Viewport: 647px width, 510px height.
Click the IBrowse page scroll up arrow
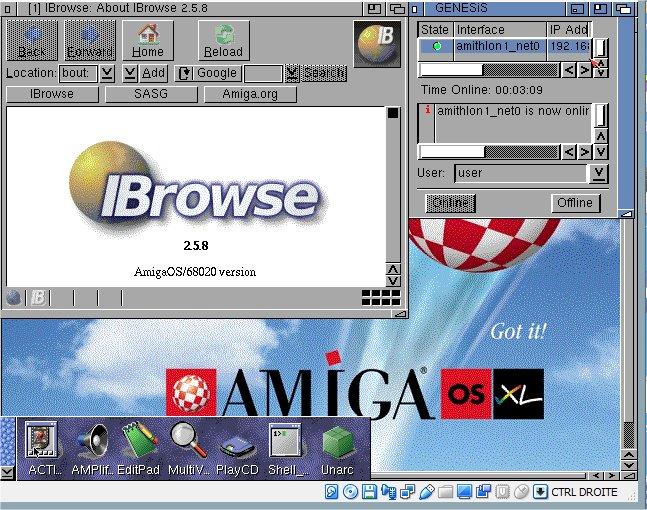coord(393,269)
